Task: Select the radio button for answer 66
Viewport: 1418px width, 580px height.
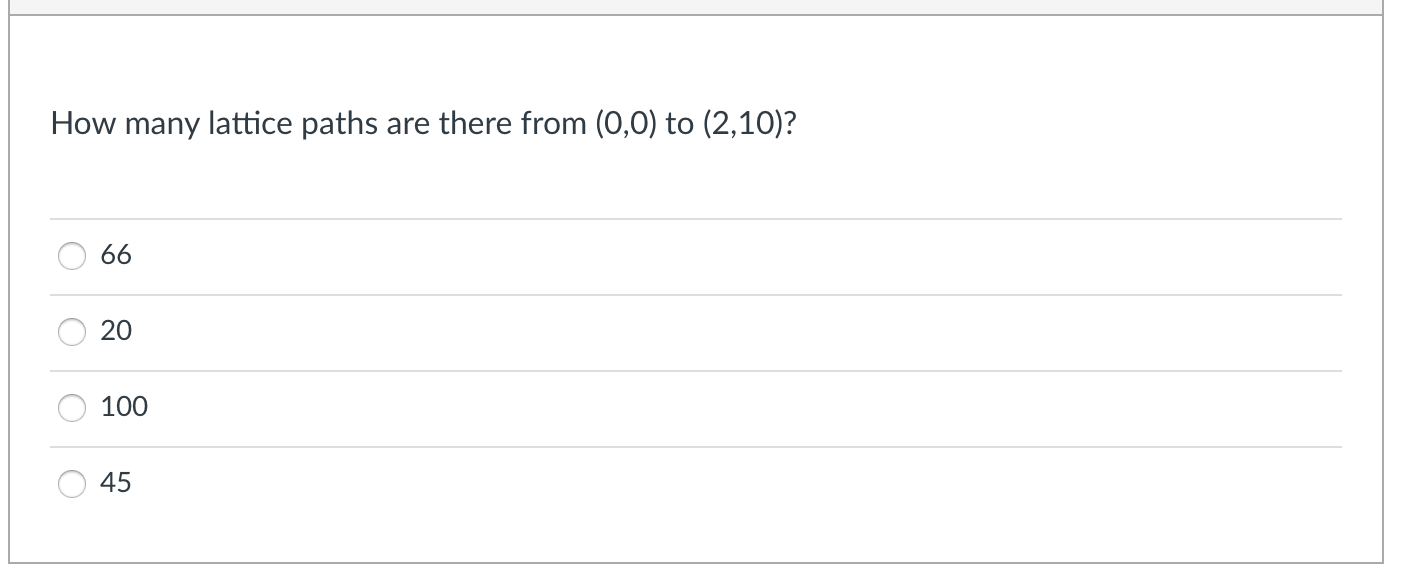Action: coord(71,257)
